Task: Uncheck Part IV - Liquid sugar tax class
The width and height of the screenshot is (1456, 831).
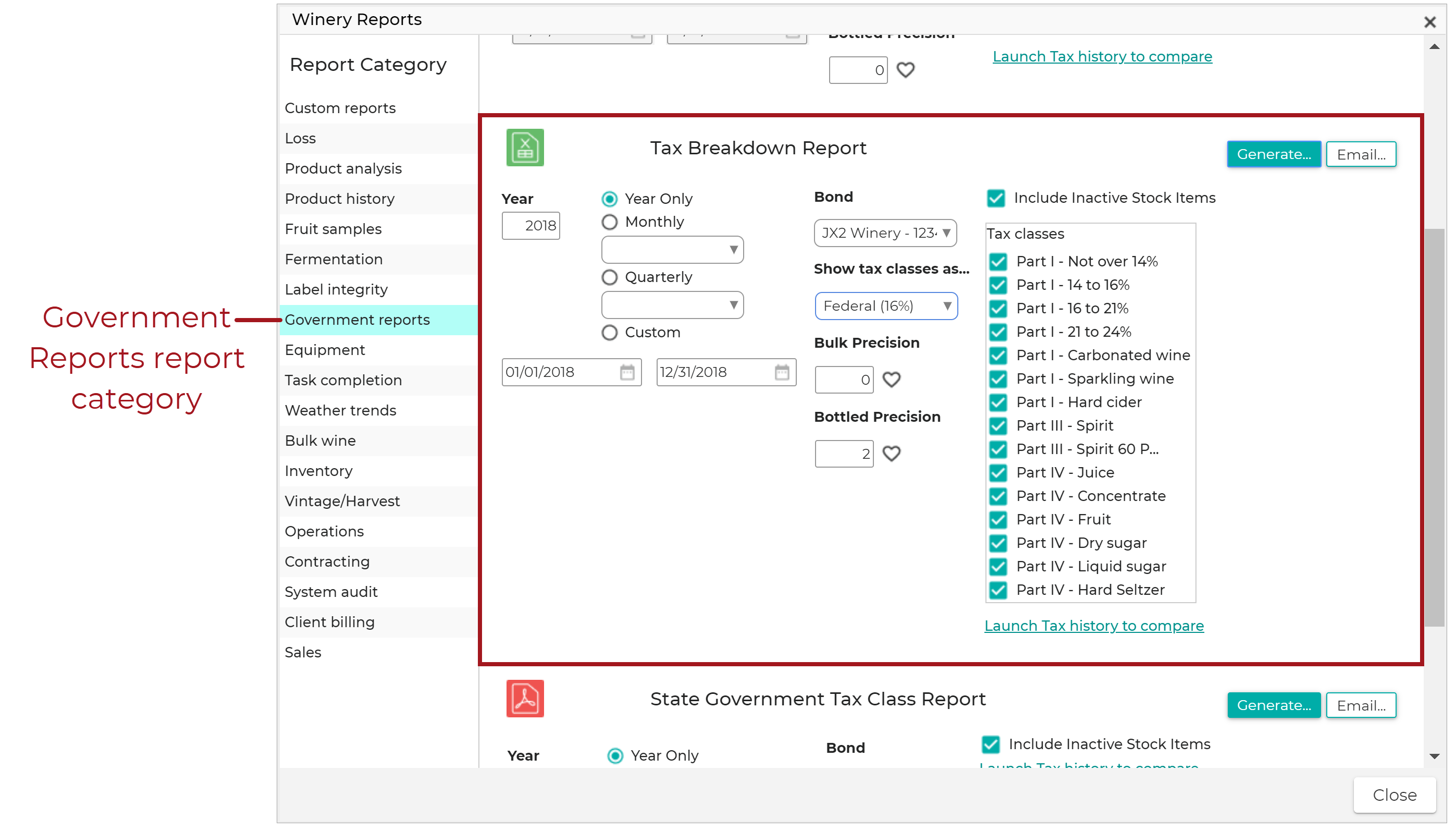Action: point(998,567)
